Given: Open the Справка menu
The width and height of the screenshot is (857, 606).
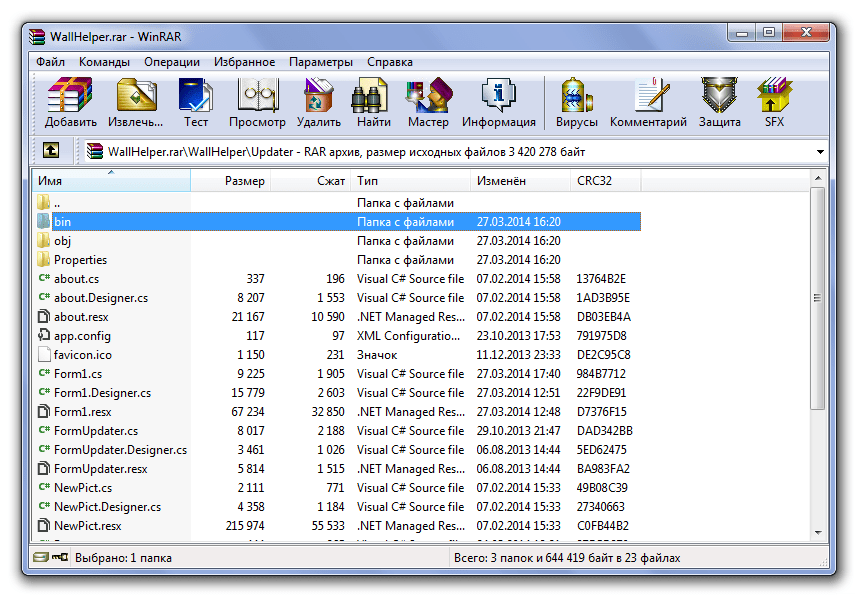Looking at the screenshot, I should point(390,62).
